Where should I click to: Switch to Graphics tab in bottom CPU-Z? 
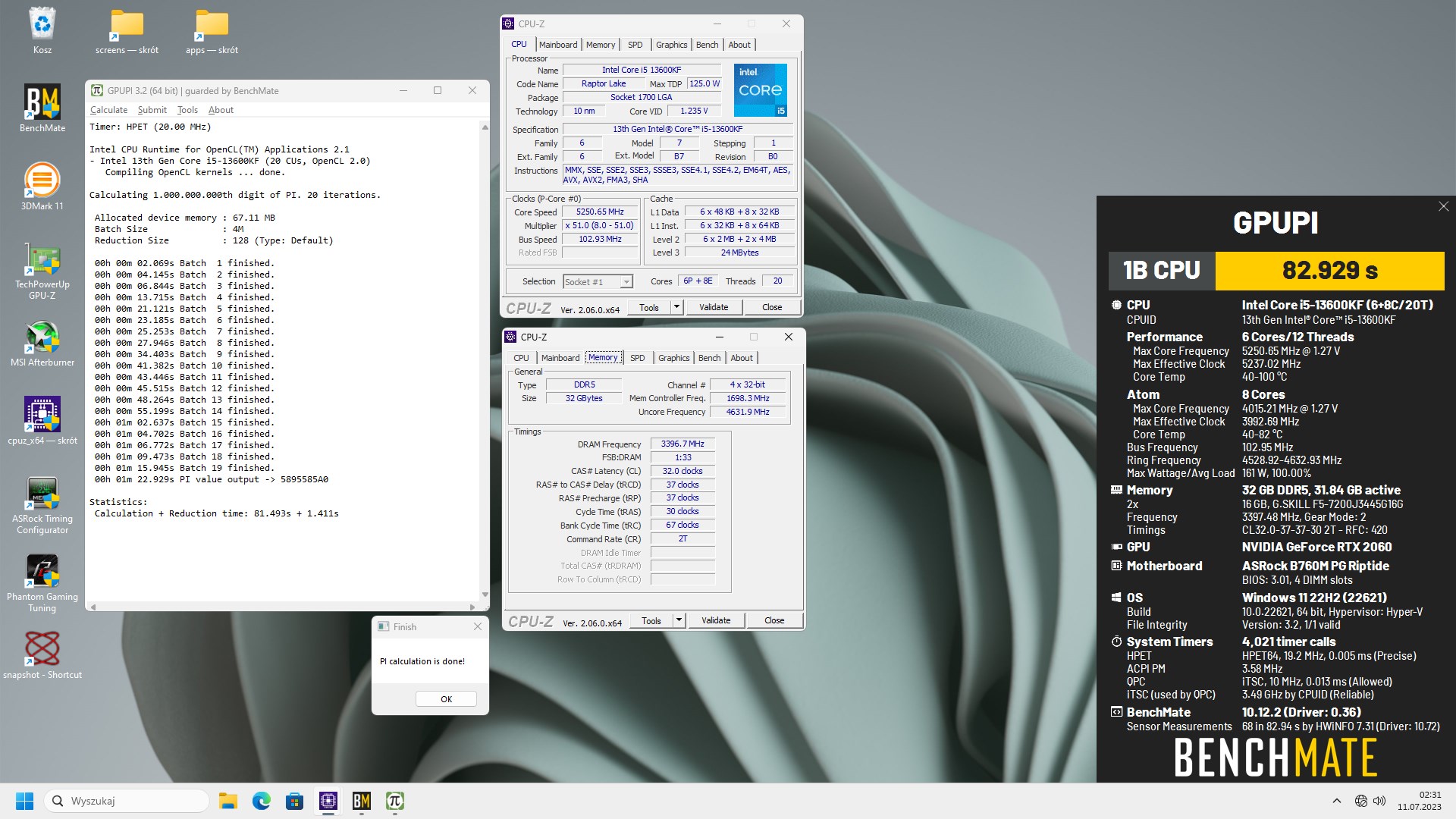(674, 358)
